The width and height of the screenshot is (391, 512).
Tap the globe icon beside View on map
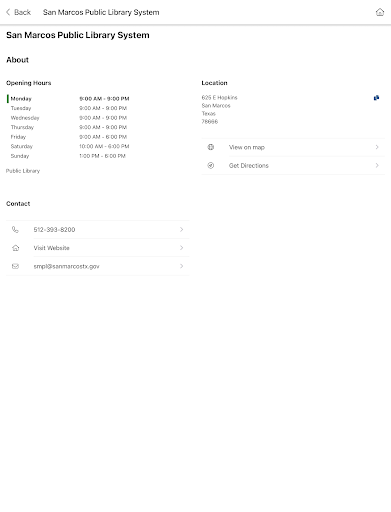point(211,147)
